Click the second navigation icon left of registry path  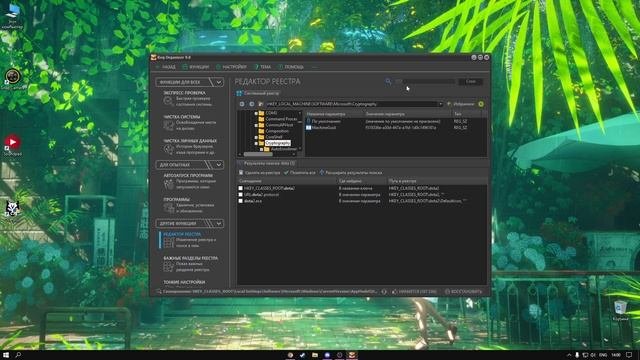251,104
